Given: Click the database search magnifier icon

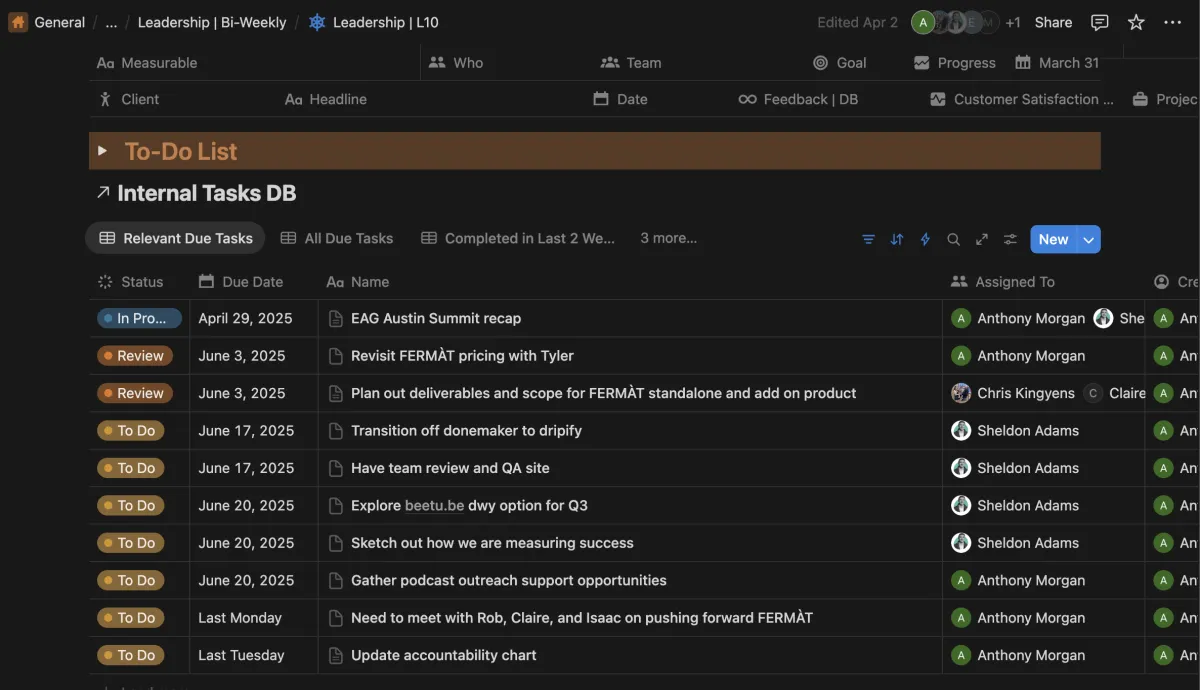Looking at the screenshot, I should coord(953,239).
